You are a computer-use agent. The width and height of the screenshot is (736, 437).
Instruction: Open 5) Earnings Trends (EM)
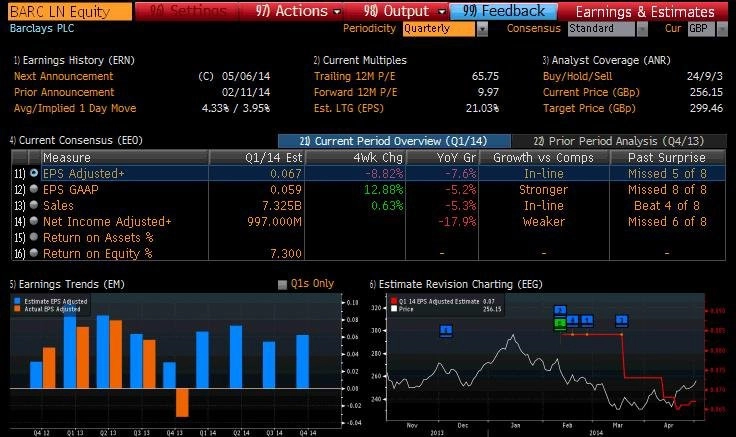click(67, 284)
